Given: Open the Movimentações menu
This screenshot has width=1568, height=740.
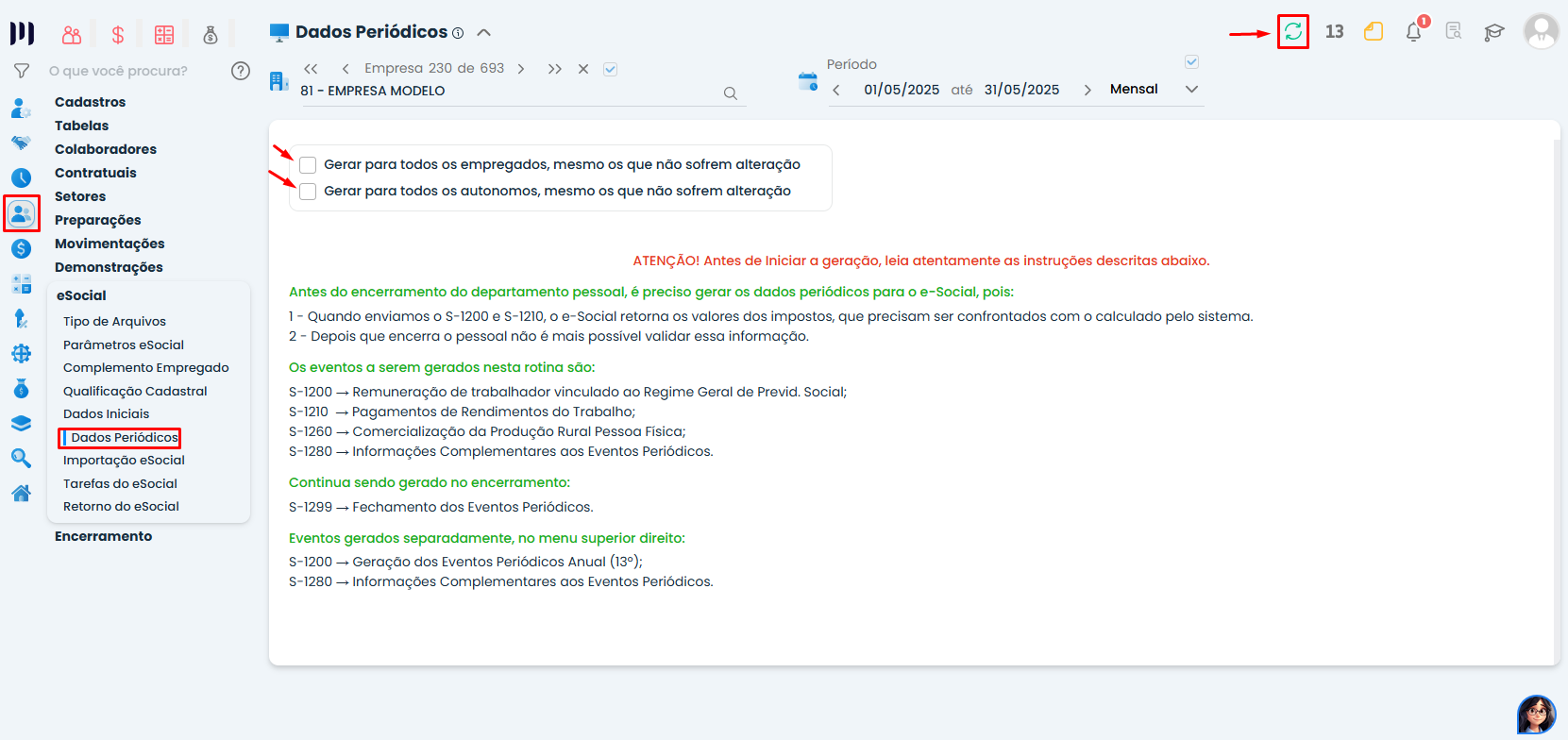Looking at the screenshot, I should coord(110,244).
